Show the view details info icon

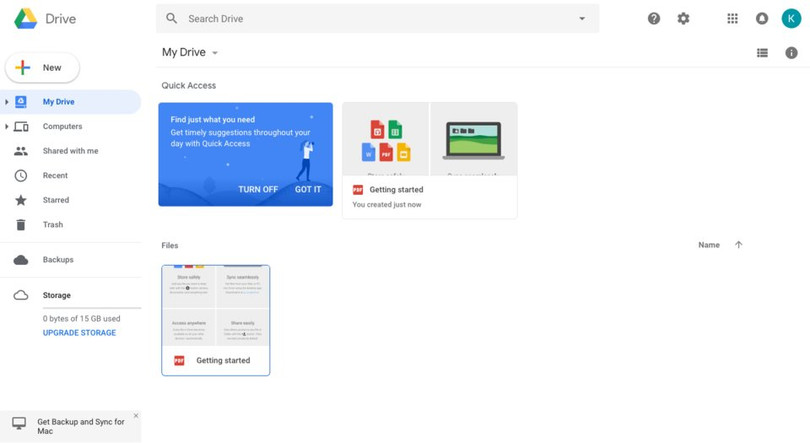[x=791, y=53]
